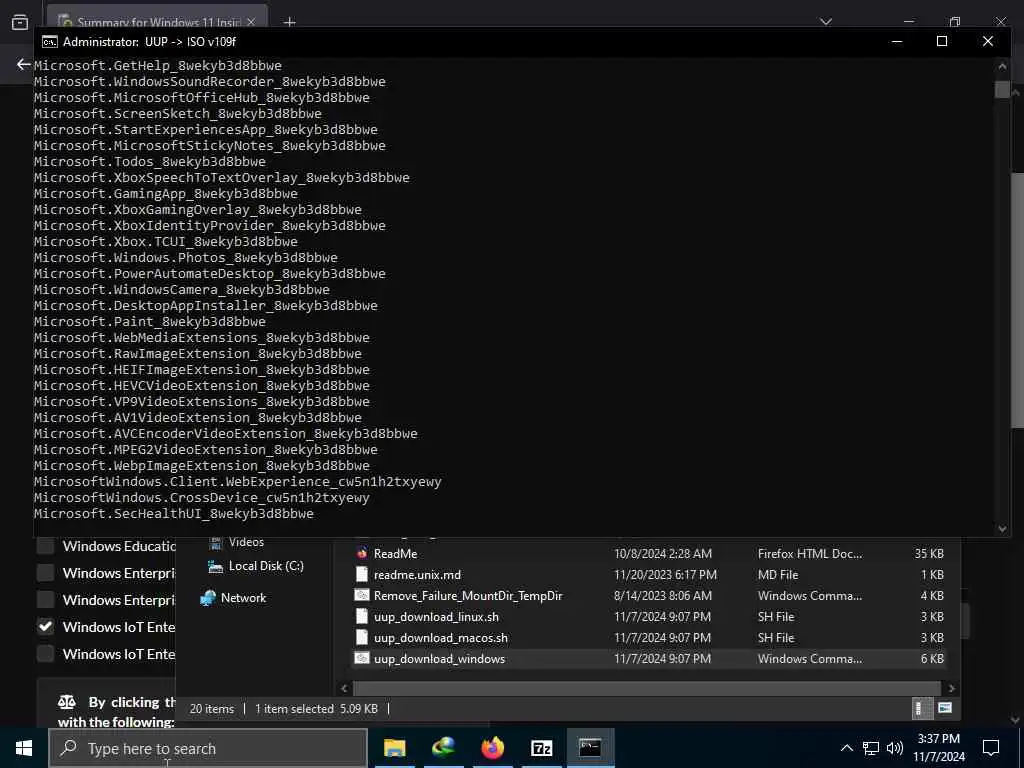The image size is (1024, 768).
Task: Click the browser back arrow
Action: pyautogui.click(x=24, y=64)
